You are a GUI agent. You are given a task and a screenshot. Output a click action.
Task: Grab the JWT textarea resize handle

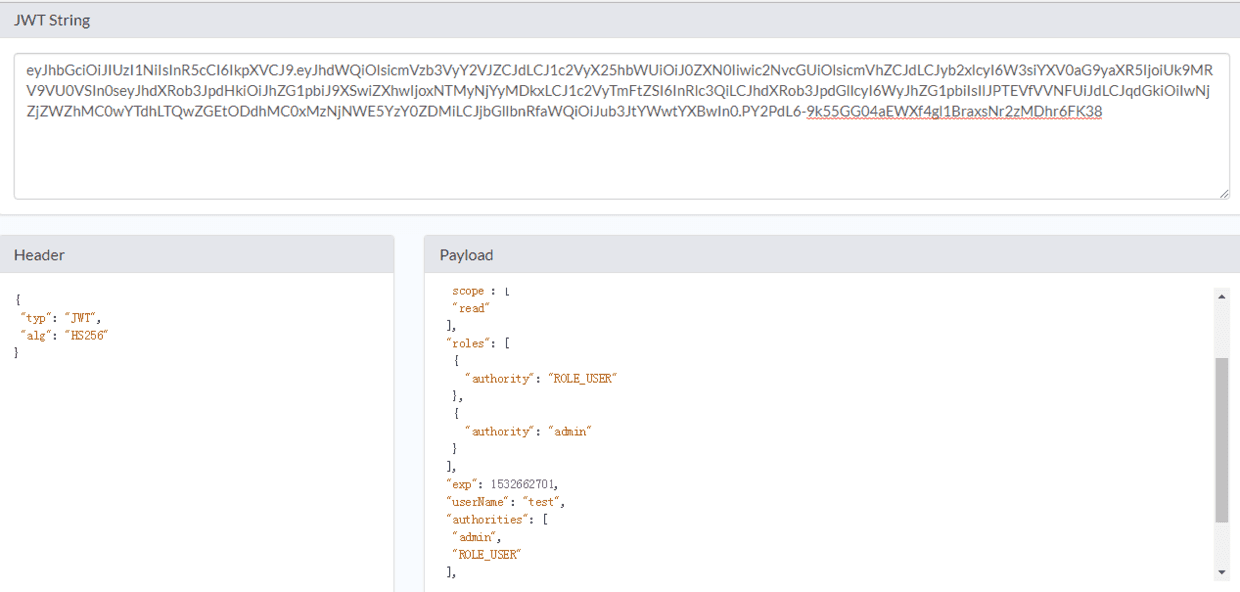point(1223,193)
